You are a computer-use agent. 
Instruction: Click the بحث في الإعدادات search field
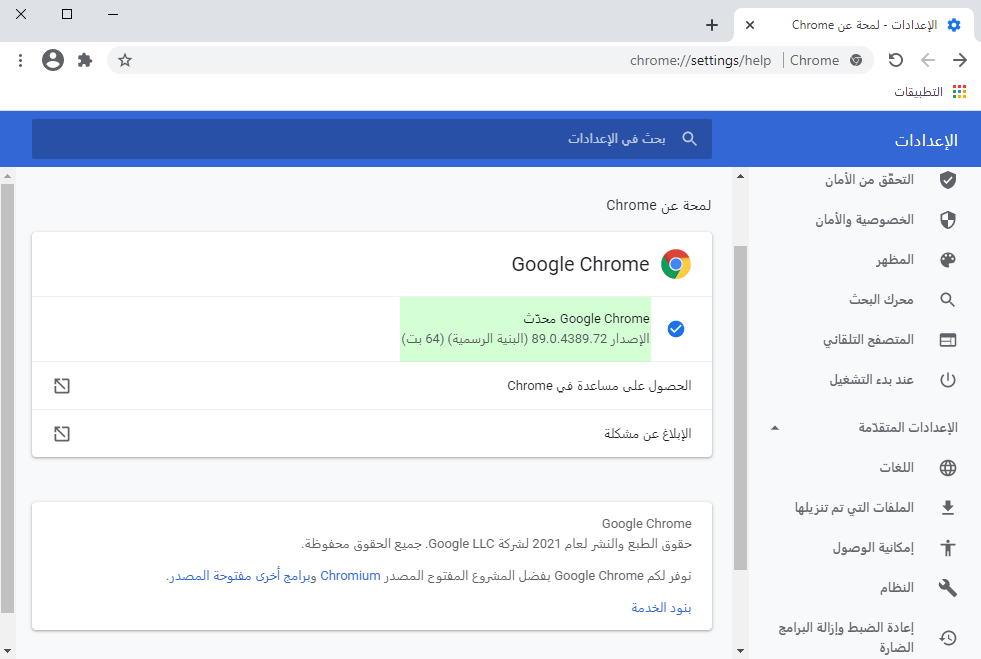(x=372, y=139)
